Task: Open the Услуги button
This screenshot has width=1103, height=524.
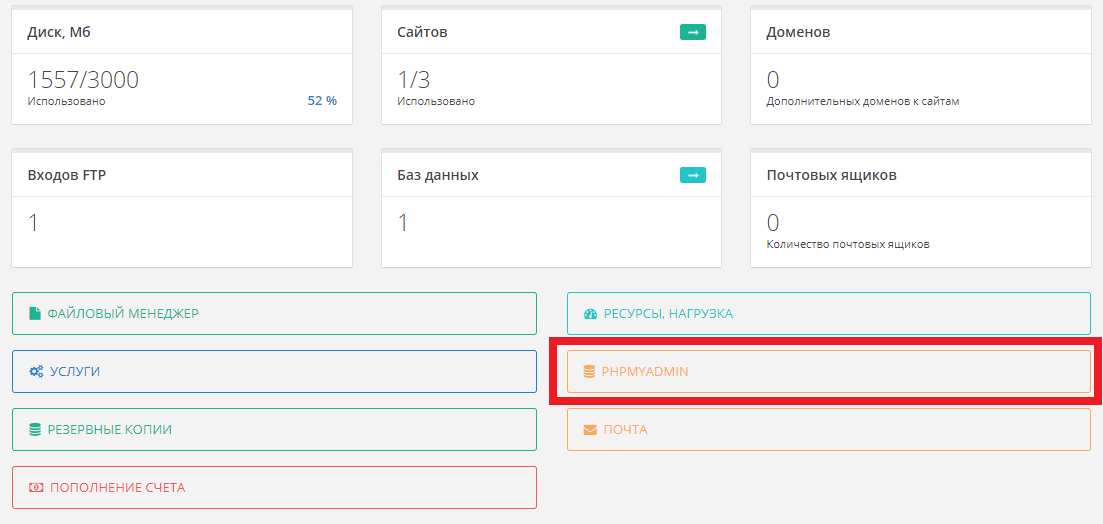Action: (x=274, y=371)
